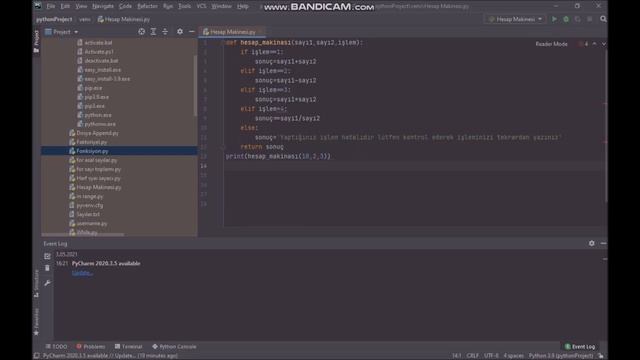The width and height of the screenshot is (640, 360).
Task: Click the Select Opened File target icon
Action: (141, 31)
